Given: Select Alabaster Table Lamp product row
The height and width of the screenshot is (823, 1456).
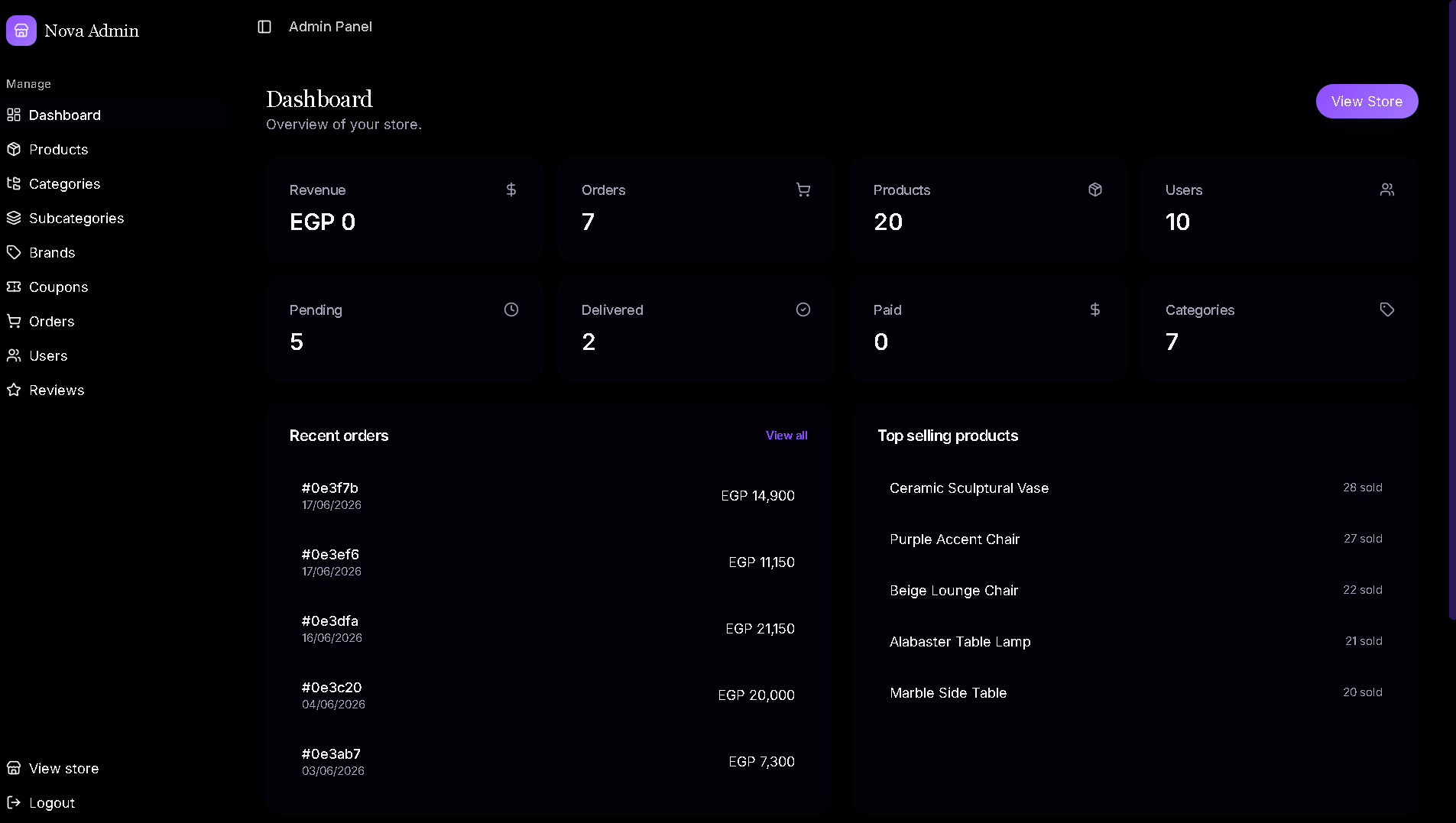Looking at the screenshot, I should tap(1136, 641).
